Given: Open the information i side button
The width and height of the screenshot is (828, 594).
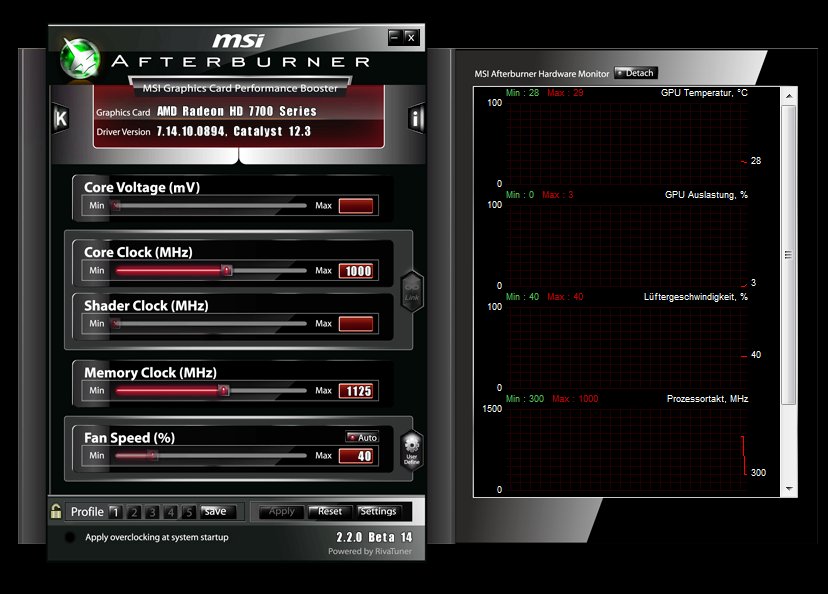Looking at the screenshot, I should pos(416,118).
